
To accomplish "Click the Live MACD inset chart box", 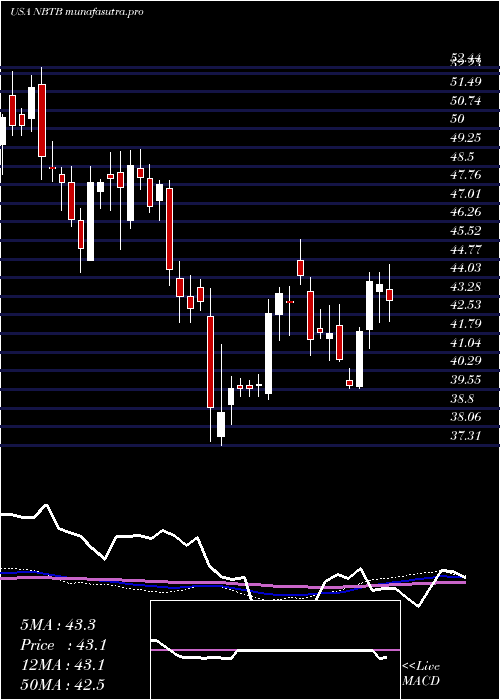I will click(275, 650).
